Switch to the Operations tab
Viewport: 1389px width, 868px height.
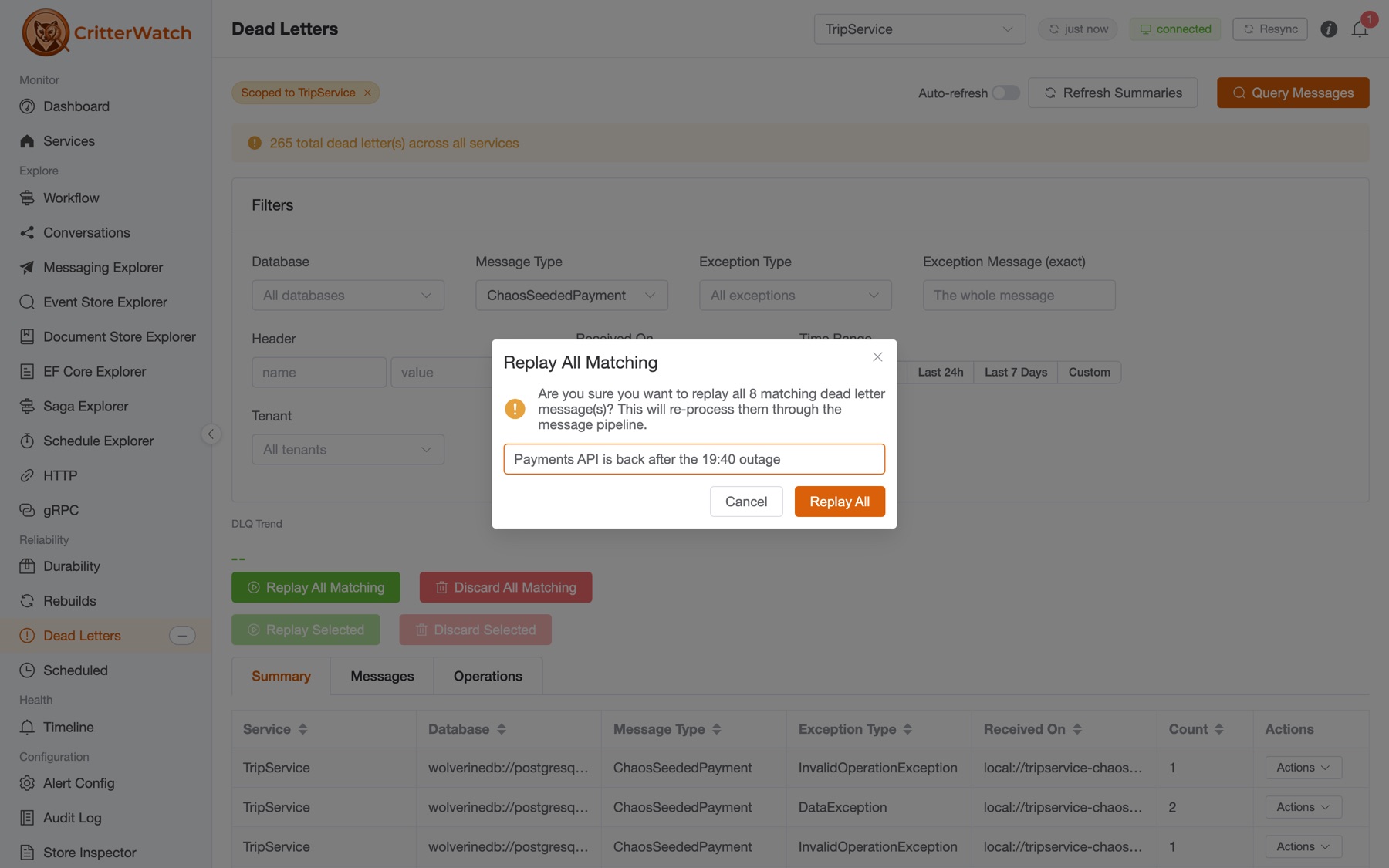(488, 677)
